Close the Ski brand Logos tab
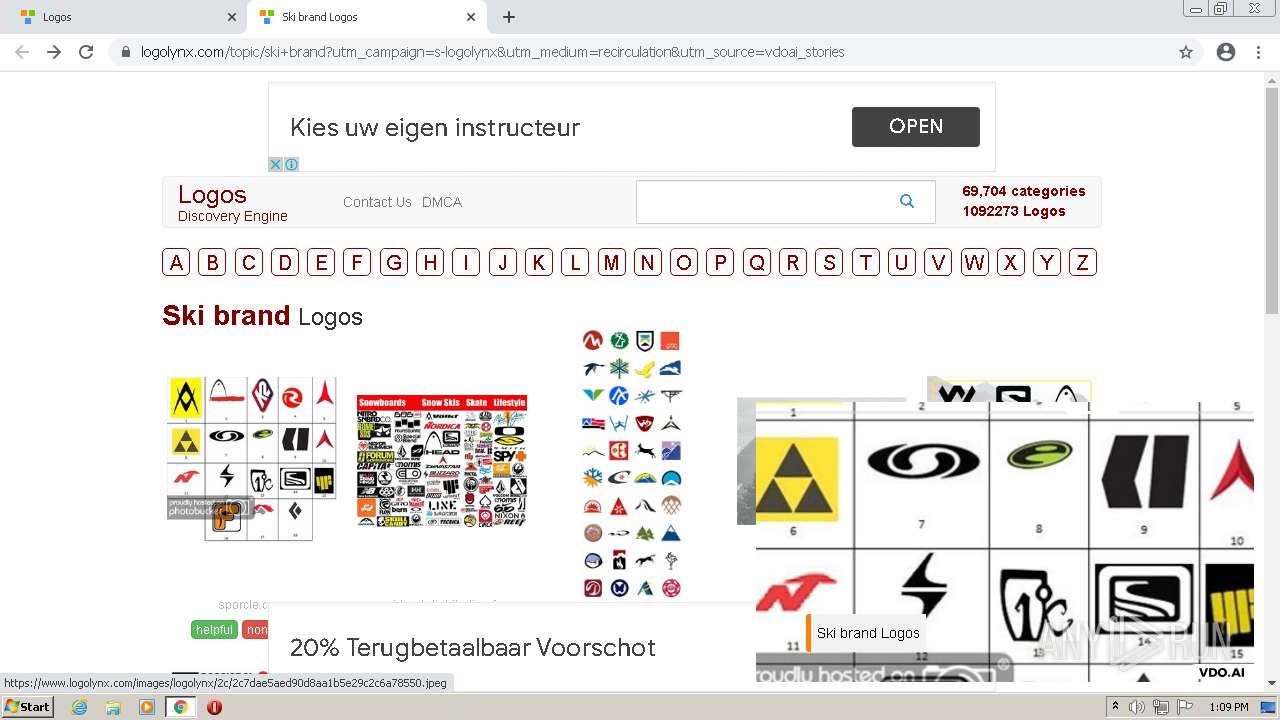Image resolution: width=1280 pixels, height=720 pixels. click(x=471, y=17)
